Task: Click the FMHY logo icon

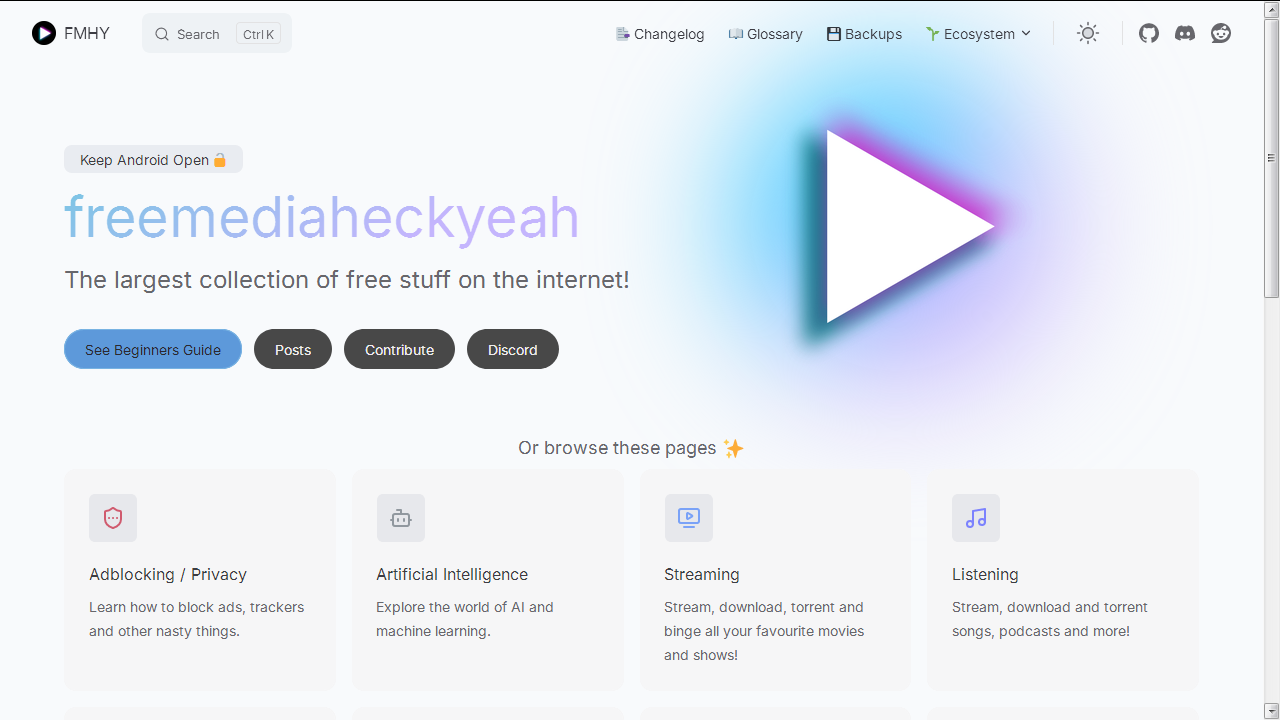Action: pyautogui.click(x=44, y=33)
